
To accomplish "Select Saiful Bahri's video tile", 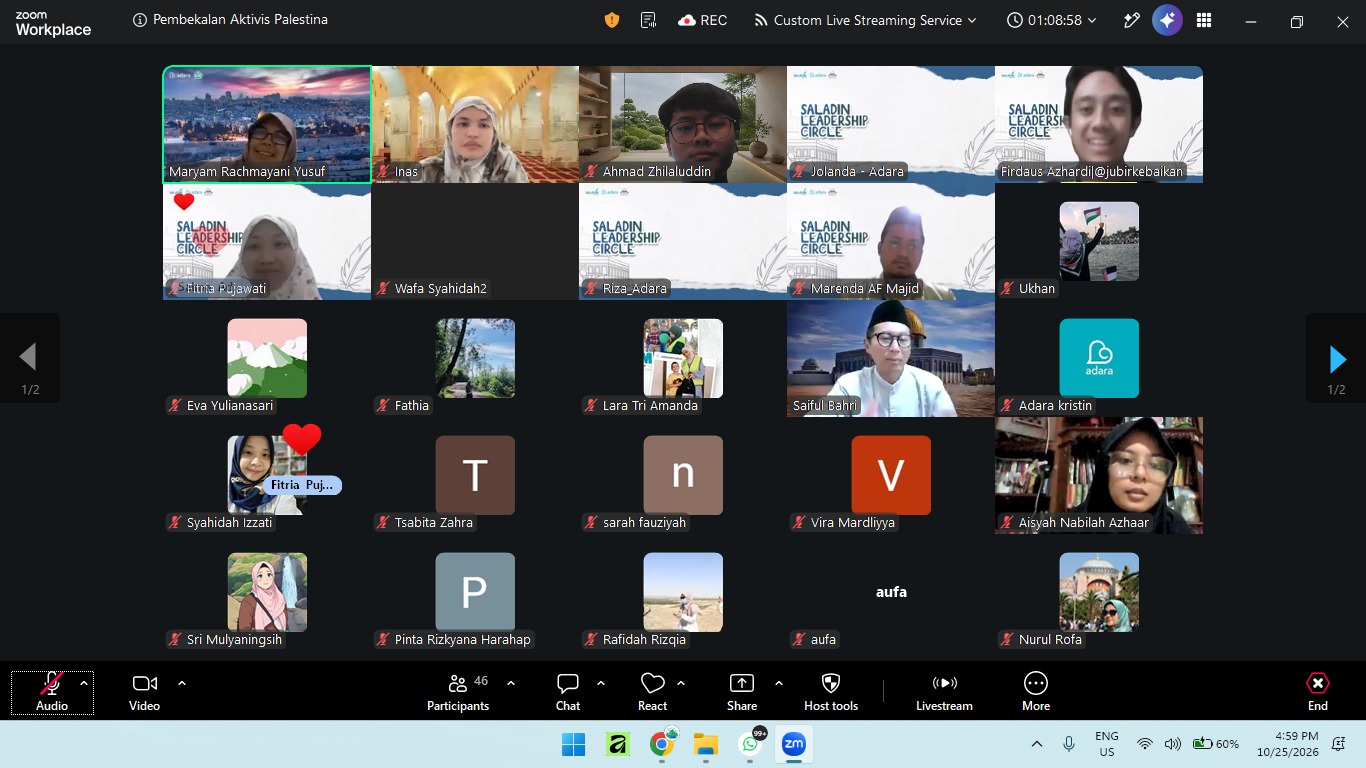I will coord(891,358).
